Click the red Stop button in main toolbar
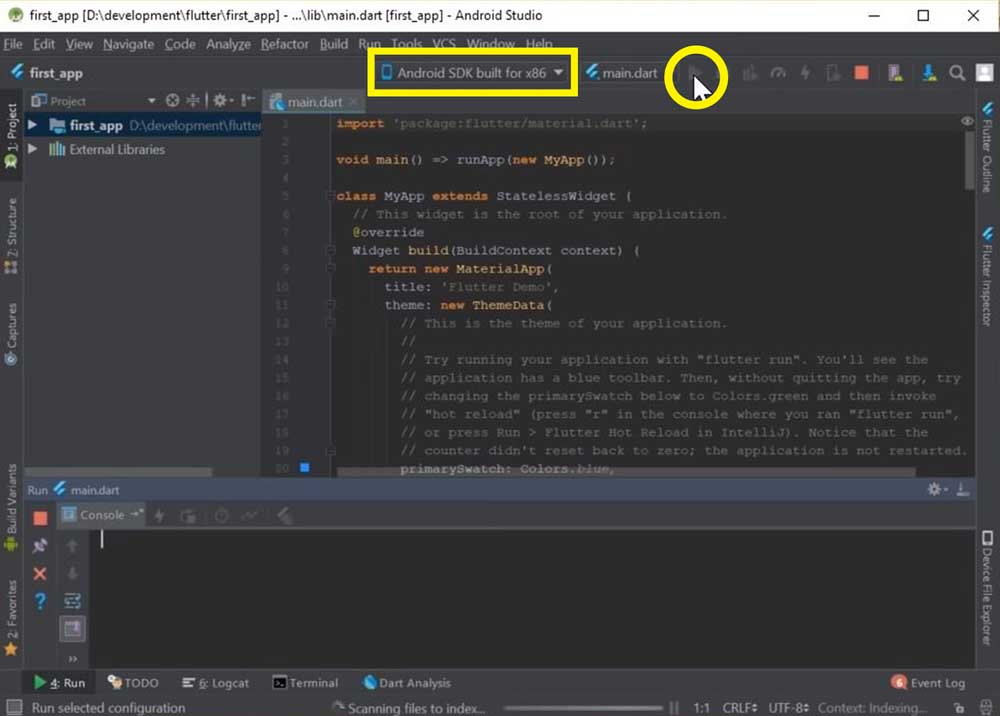This screenshot has width=1000, height=716. click(861, 73)
